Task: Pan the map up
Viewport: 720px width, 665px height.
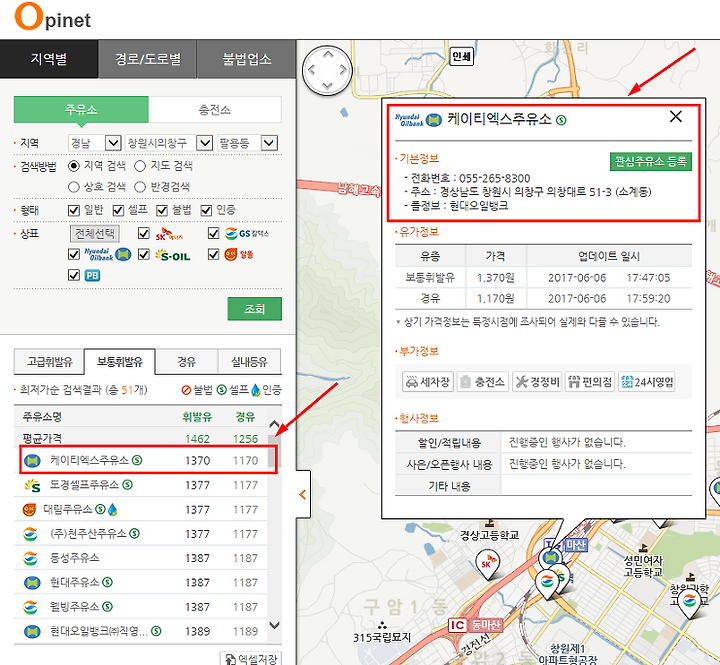Action: (327, 55)
